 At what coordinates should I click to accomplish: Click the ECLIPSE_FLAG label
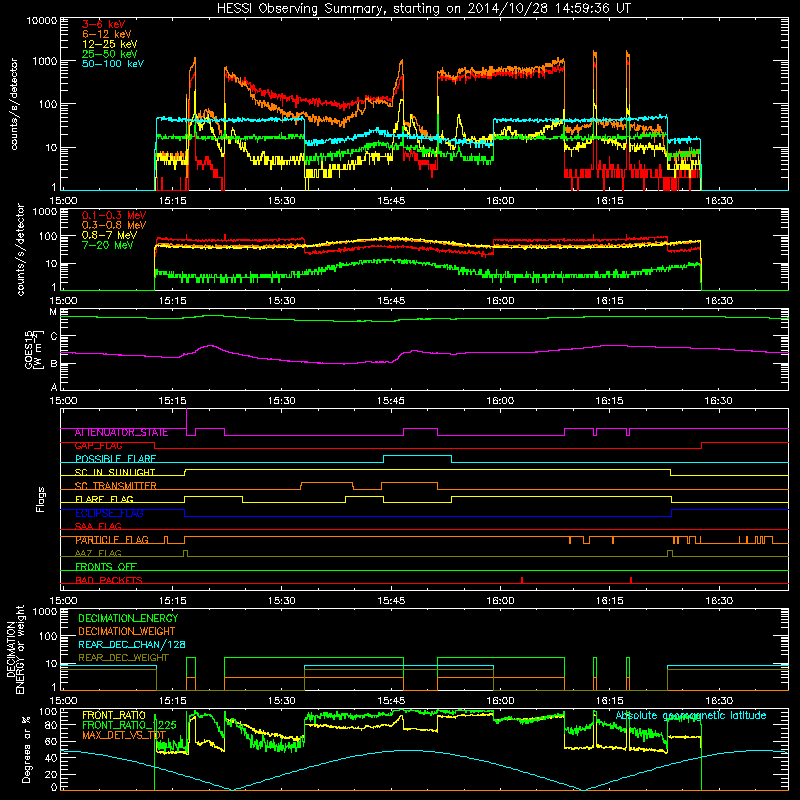tap(109, 513)
